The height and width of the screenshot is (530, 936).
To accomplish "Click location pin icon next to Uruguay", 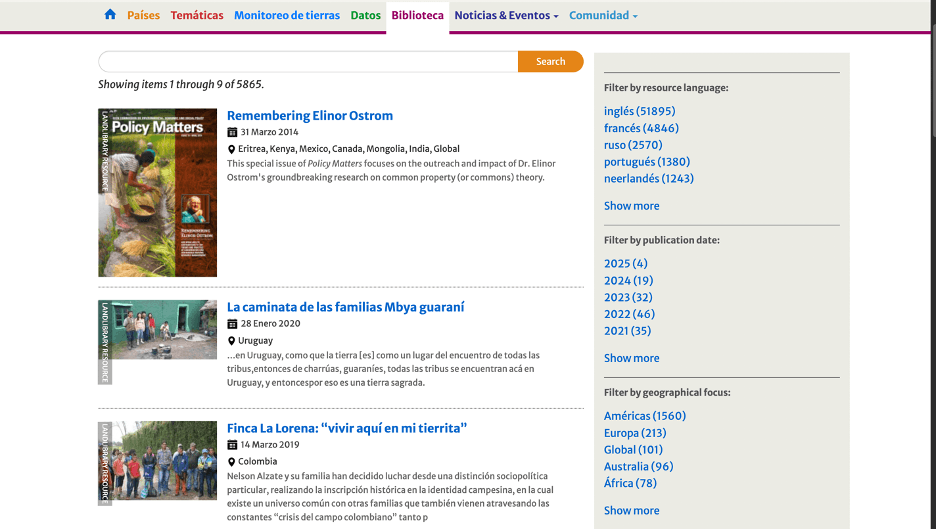I will tap(232, 341).
